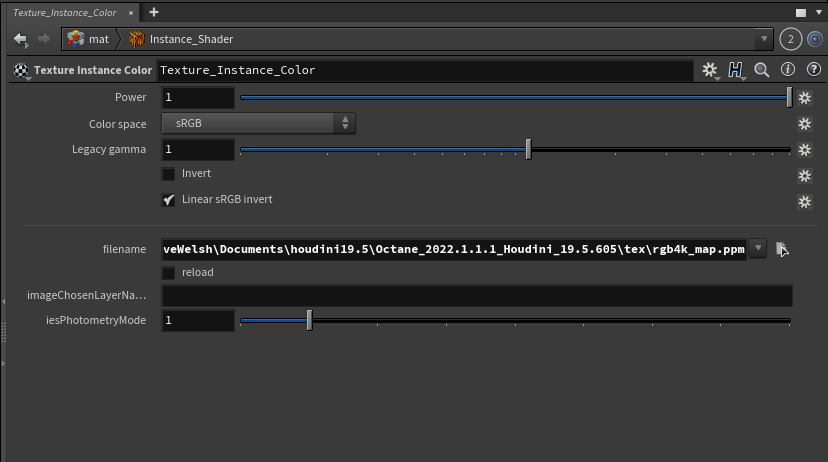This screenshot has height=462, width=828.
Task: Open the path bar dropdown arrow
Action: pyautogui.click(x=764, y=39)
